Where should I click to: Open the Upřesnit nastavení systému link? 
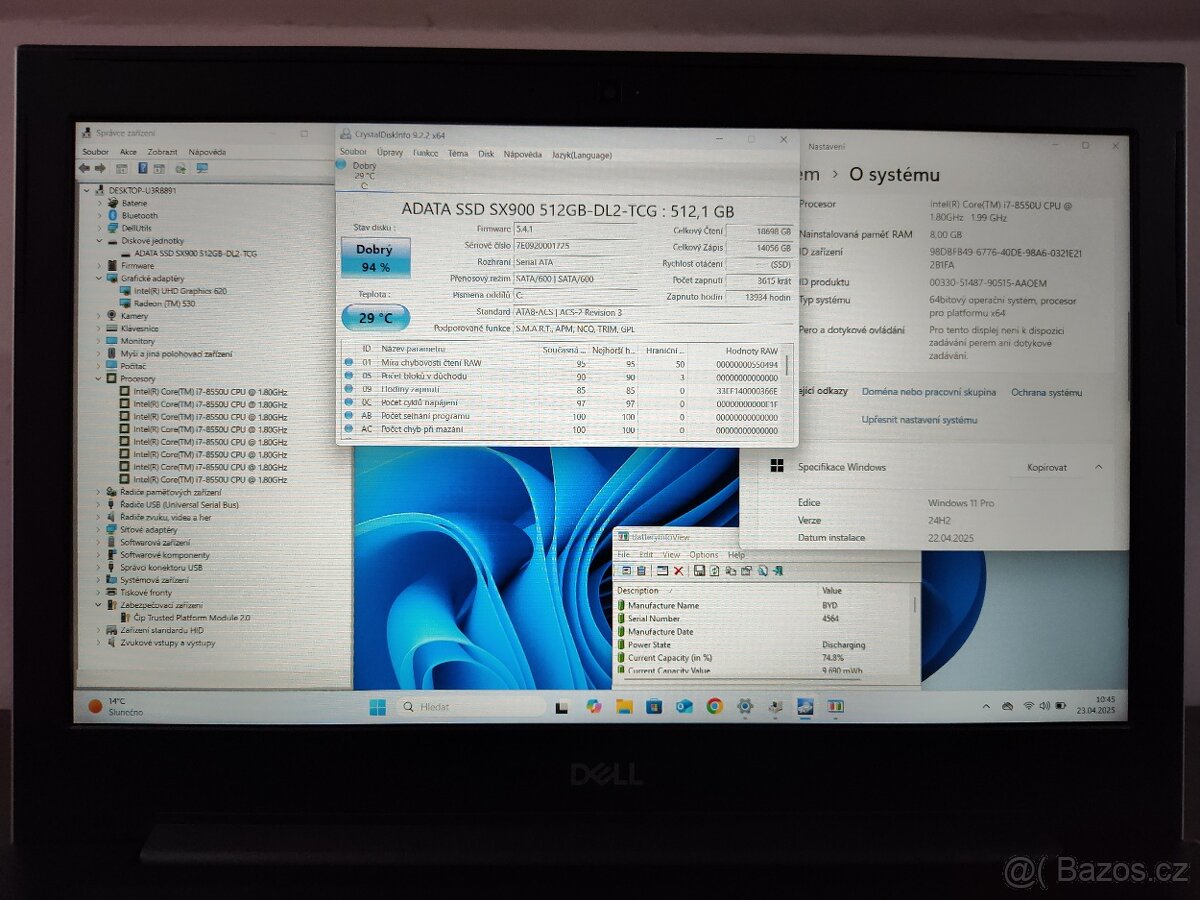pyautogui.click(x=921, y=419)
